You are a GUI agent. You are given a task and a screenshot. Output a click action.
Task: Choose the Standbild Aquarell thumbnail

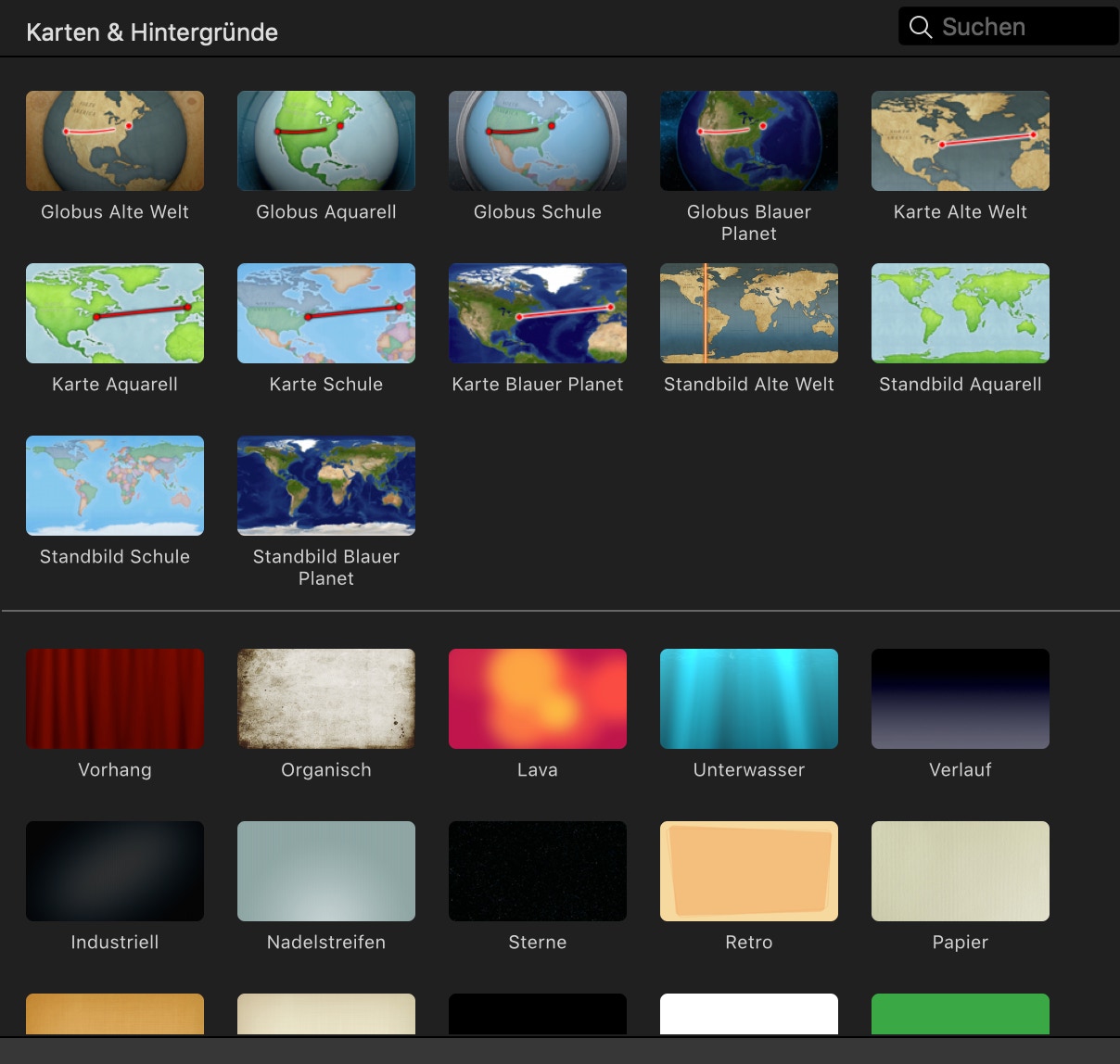961,313
